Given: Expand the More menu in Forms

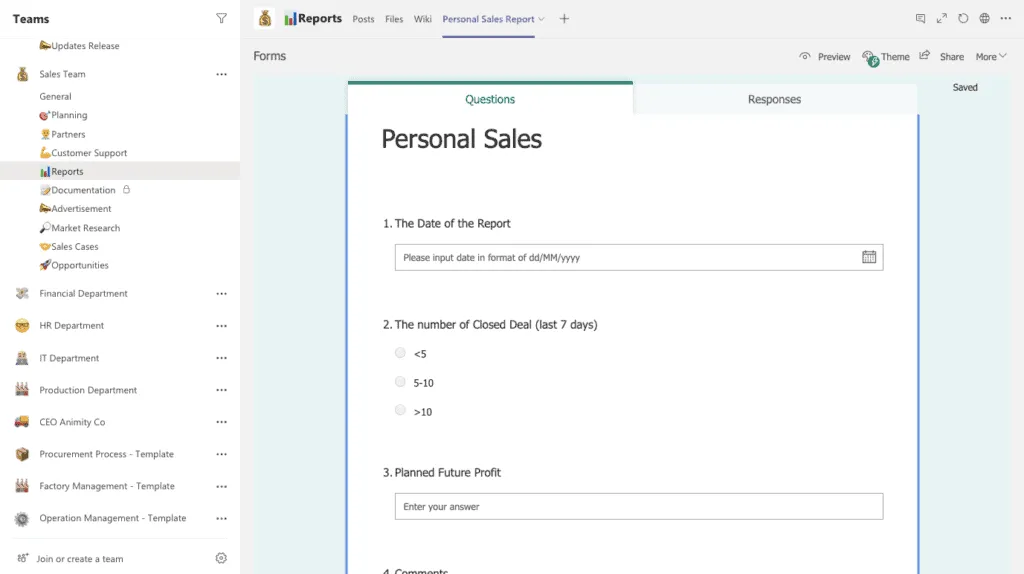Looking at the screenshot, I should (991, 57).
